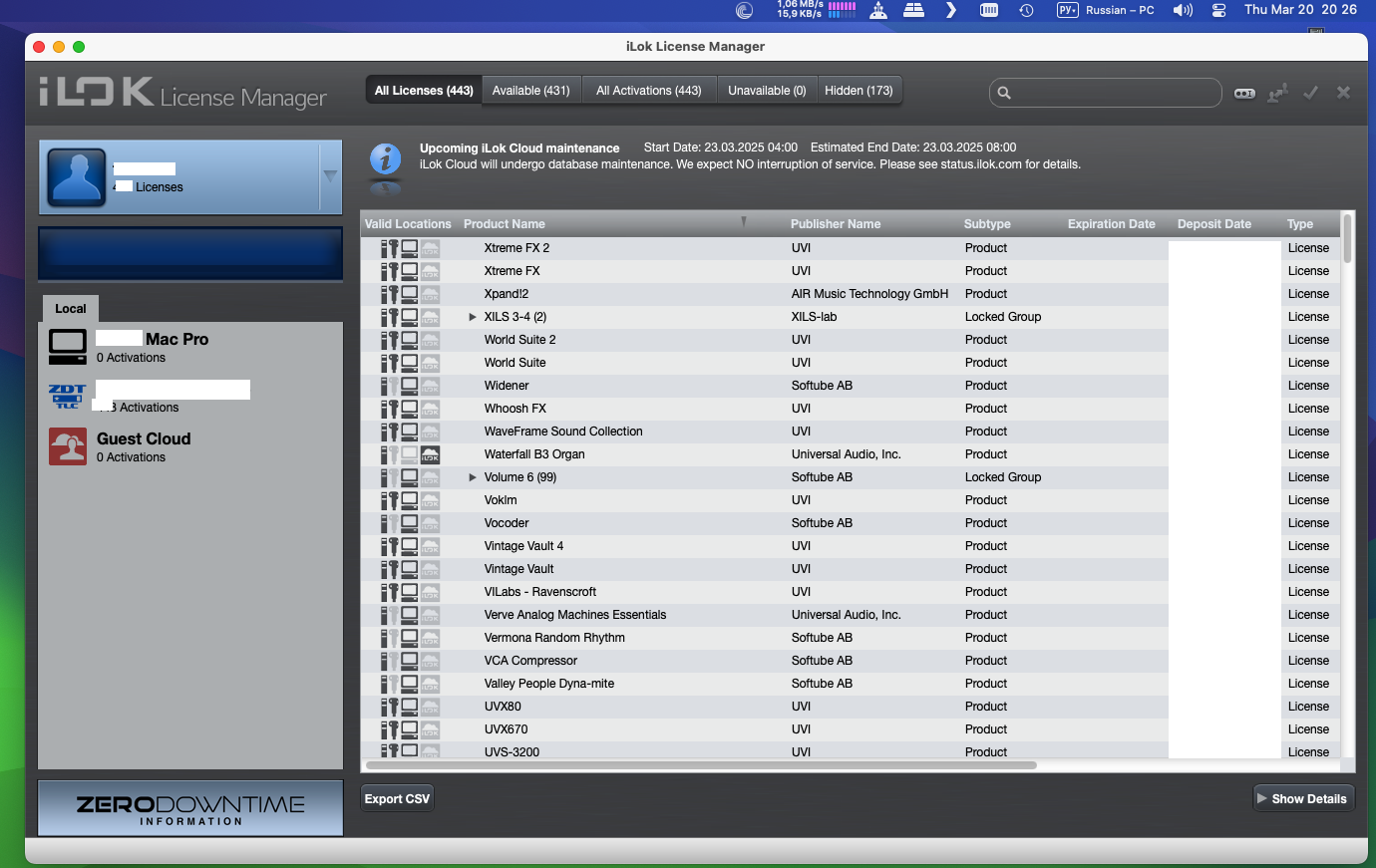Select the Guest Cloud icon

68,446
